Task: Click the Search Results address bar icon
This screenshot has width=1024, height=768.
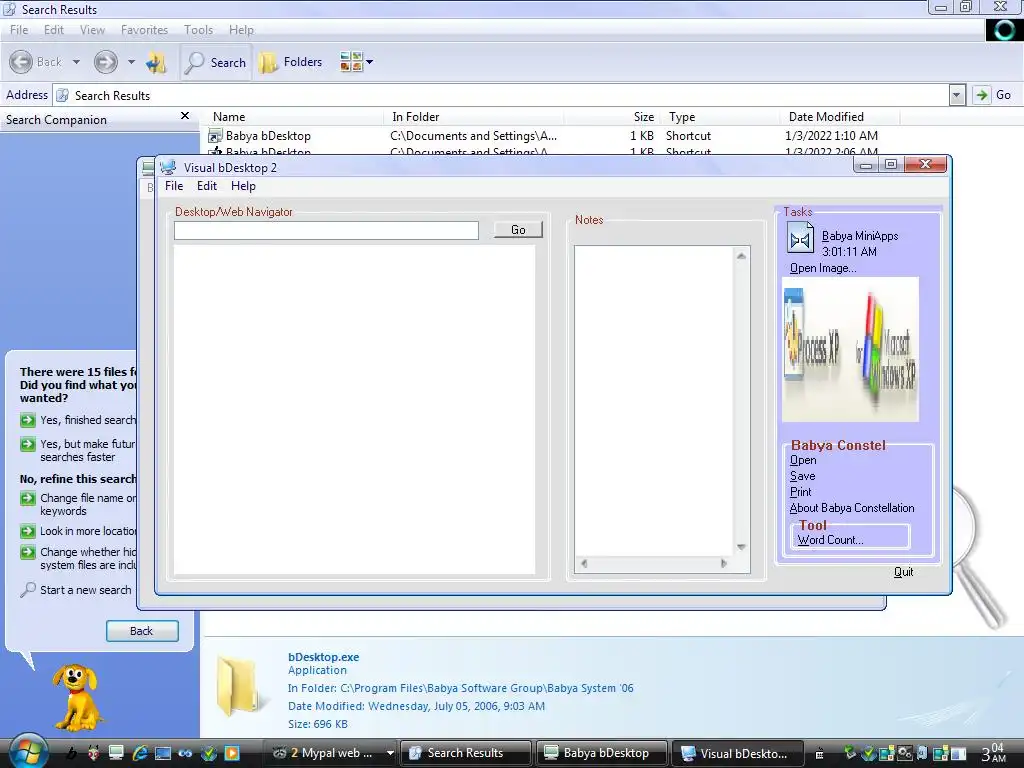Action: [x=63, y=95]
